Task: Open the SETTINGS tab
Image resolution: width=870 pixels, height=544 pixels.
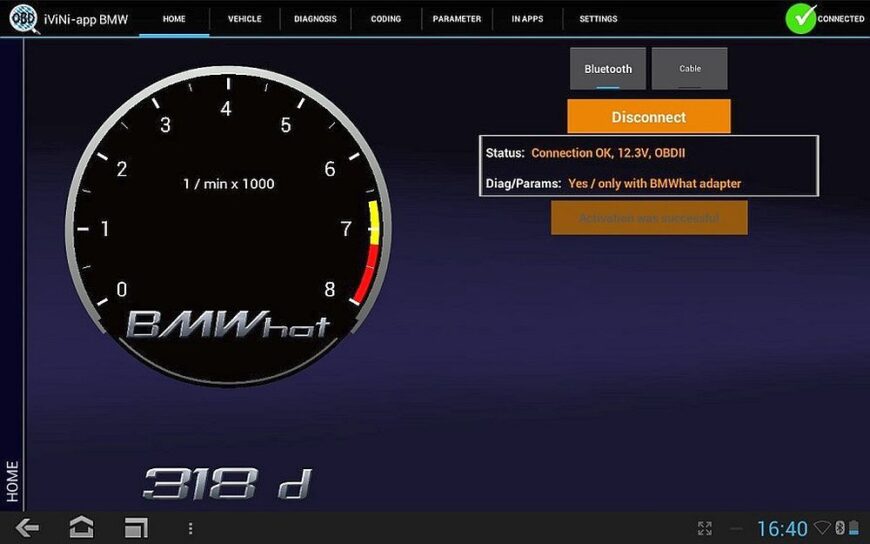Action: click(x=598, y=19)
